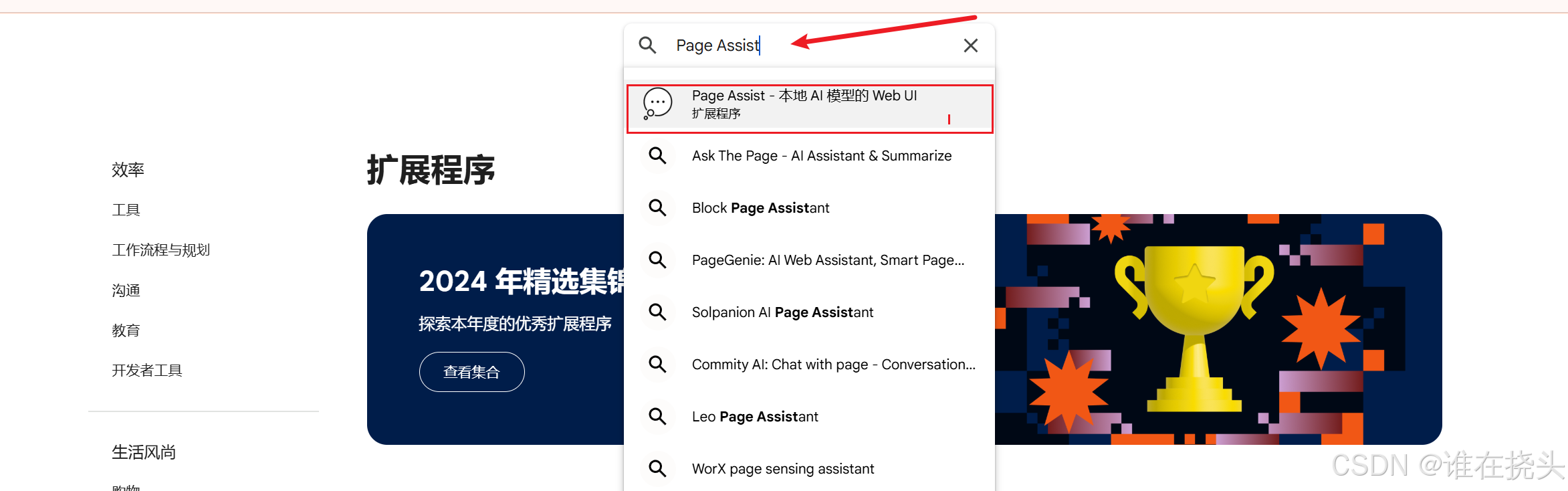This screenshot has width=1568, height=491.
Task: Click magnifier icon beside Leo Page Assistant
Action: (657, 417)
